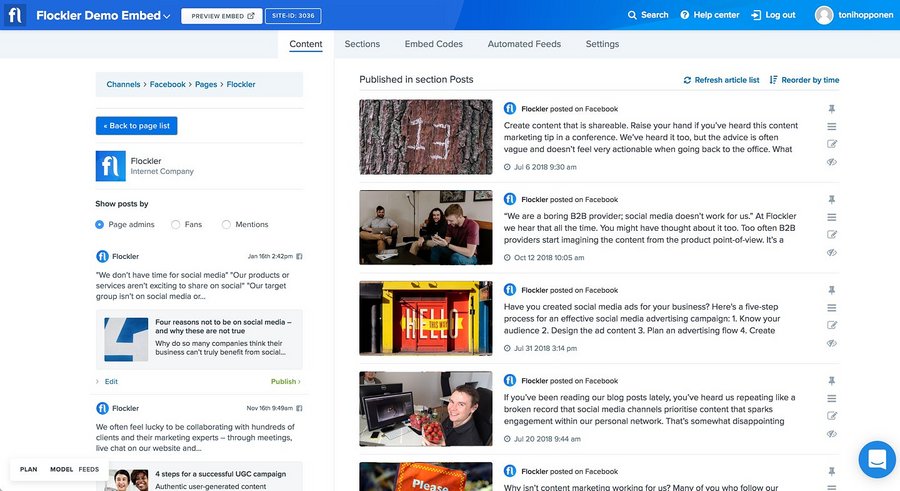Click the tonihopponen user avatar
The width and height of the screenshot is (900, 491).
[824, 15]
